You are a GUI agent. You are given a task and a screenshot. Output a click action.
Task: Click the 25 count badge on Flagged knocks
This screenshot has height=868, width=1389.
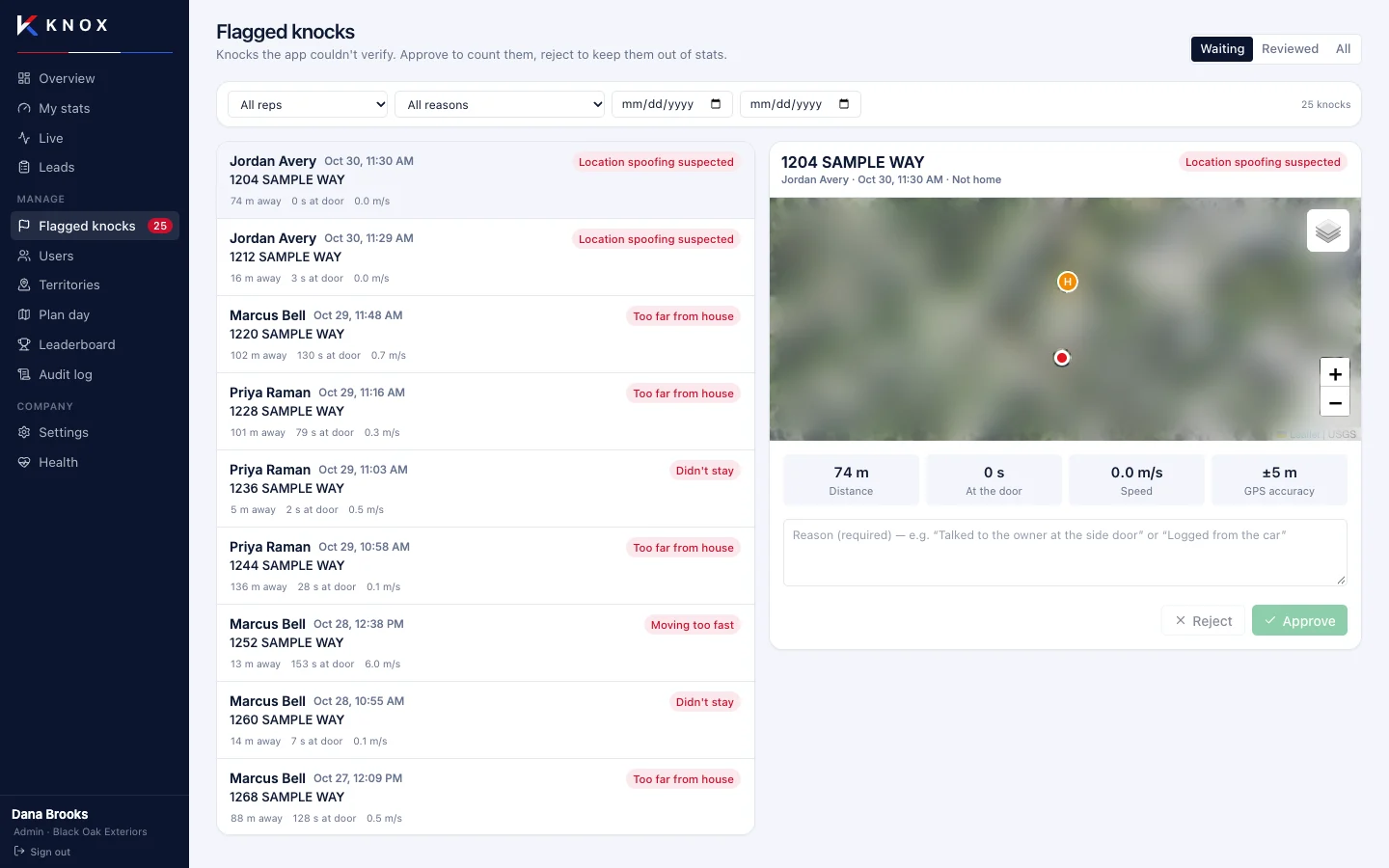tap(160, 226)
